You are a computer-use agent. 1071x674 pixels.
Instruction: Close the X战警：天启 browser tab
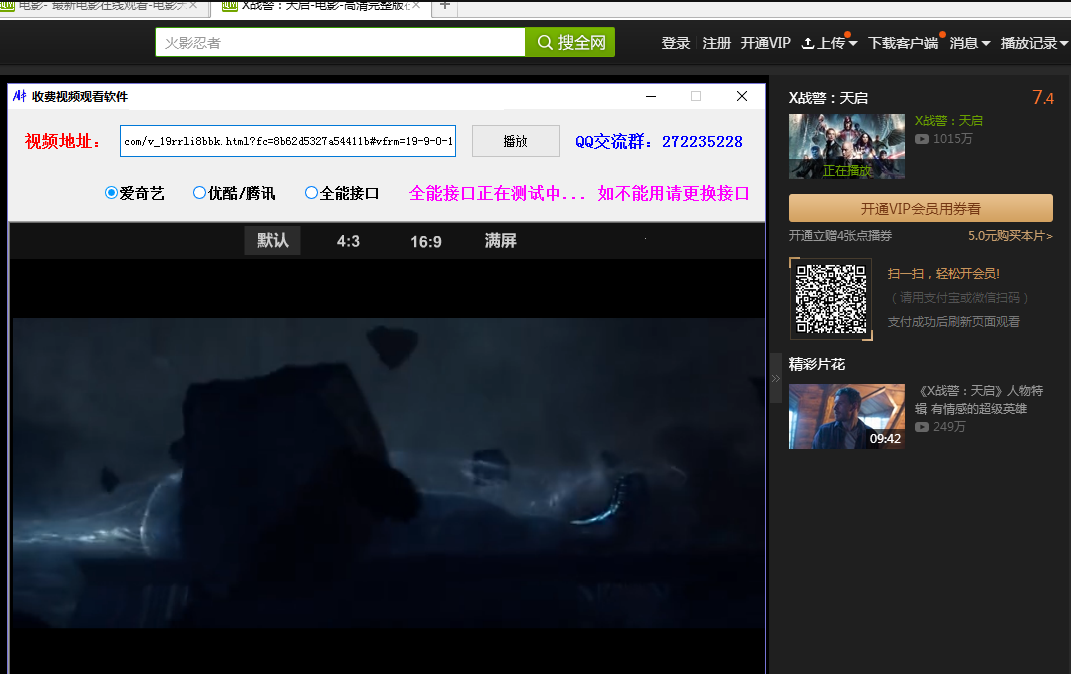click(x=415, y=5)
